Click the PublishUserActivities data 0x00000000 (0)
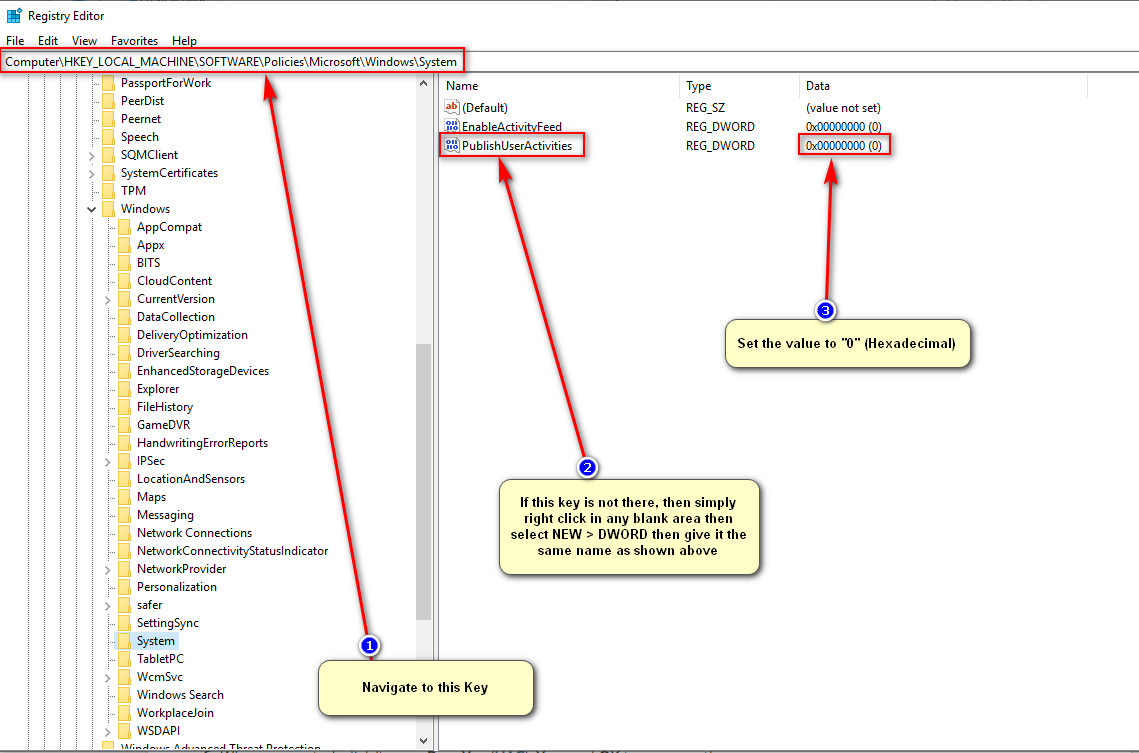The height and width of the screenshot is (753, 1139). pyautogui.click(x=844, y=146)
